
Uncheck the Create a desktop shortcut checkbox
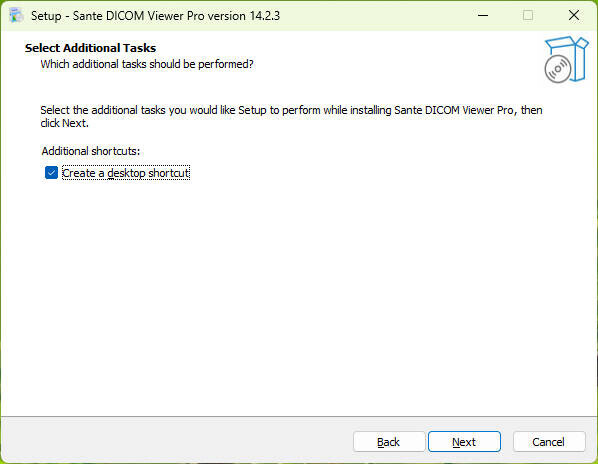coord(51,173)
